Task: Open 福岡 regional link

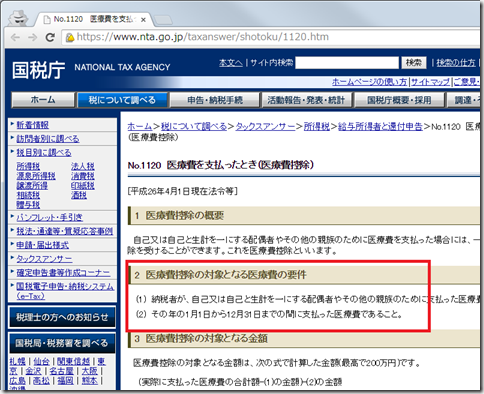Action: click(x=65, y=380)
